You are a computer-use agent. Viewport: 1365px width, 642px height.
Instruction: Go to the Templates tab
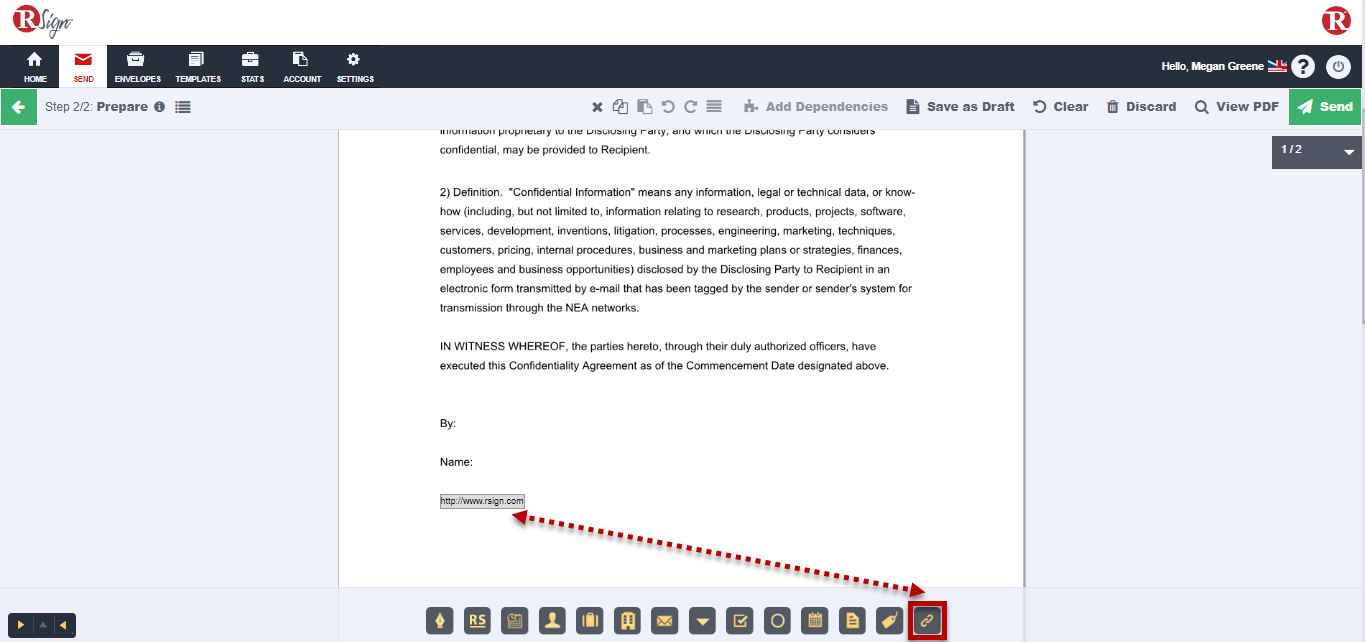tap(197, 67)
